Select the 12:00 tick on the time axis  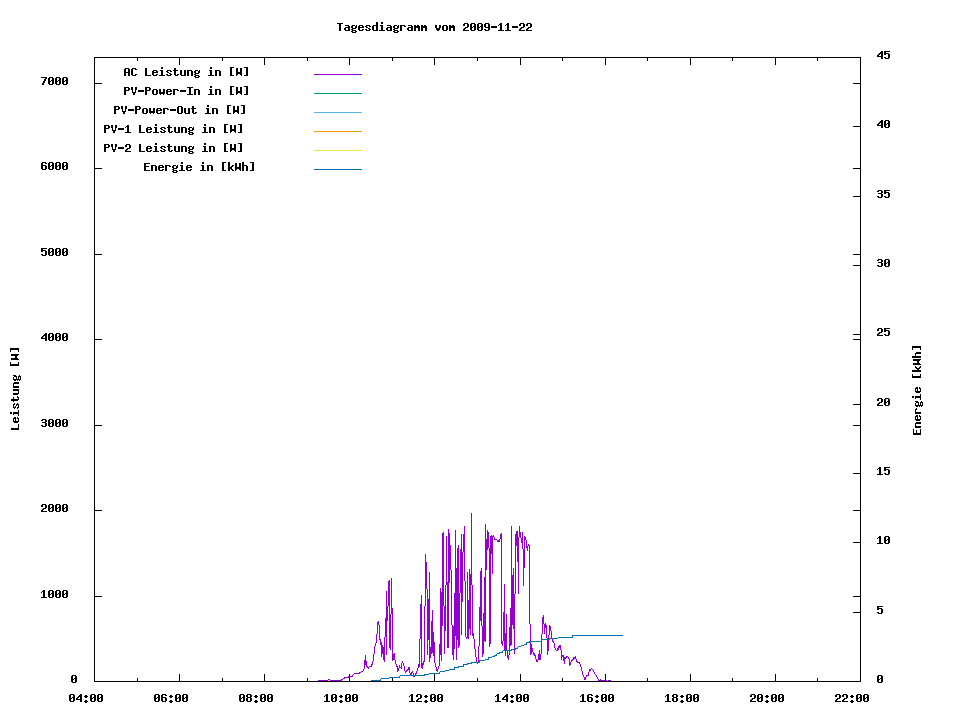tap(426, 698)
